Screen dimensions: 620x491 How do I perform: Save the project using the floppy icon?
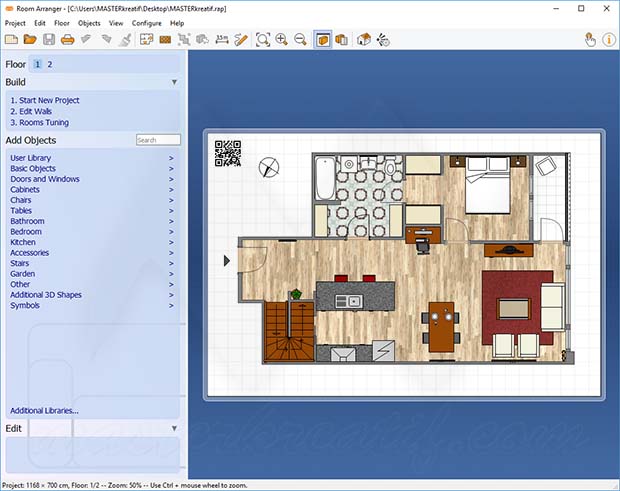coord(49,40)
